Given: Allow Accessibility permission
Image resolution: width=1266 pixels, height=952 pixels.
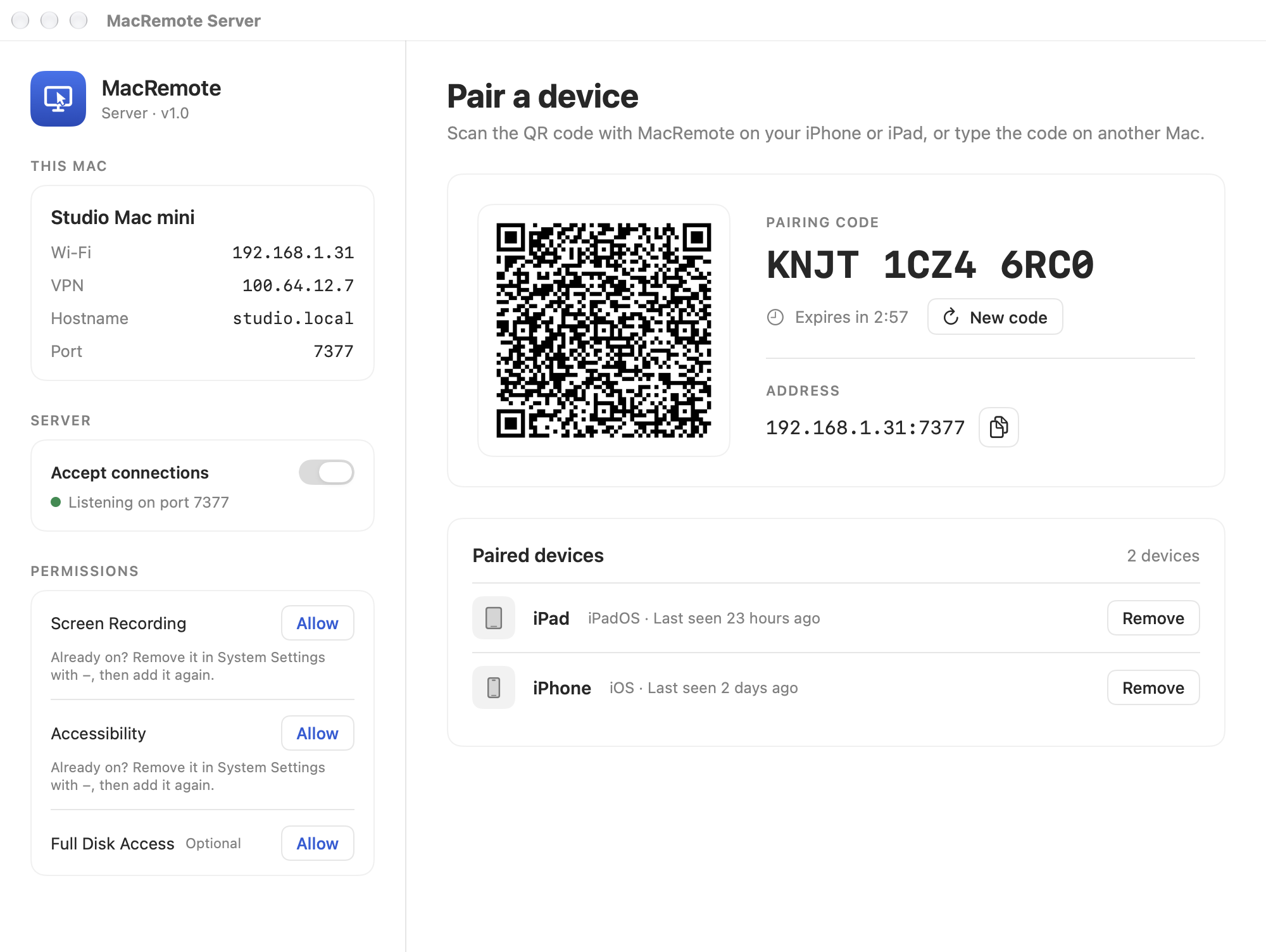Looking at the screenshot, I should click(x=318, y=734).
